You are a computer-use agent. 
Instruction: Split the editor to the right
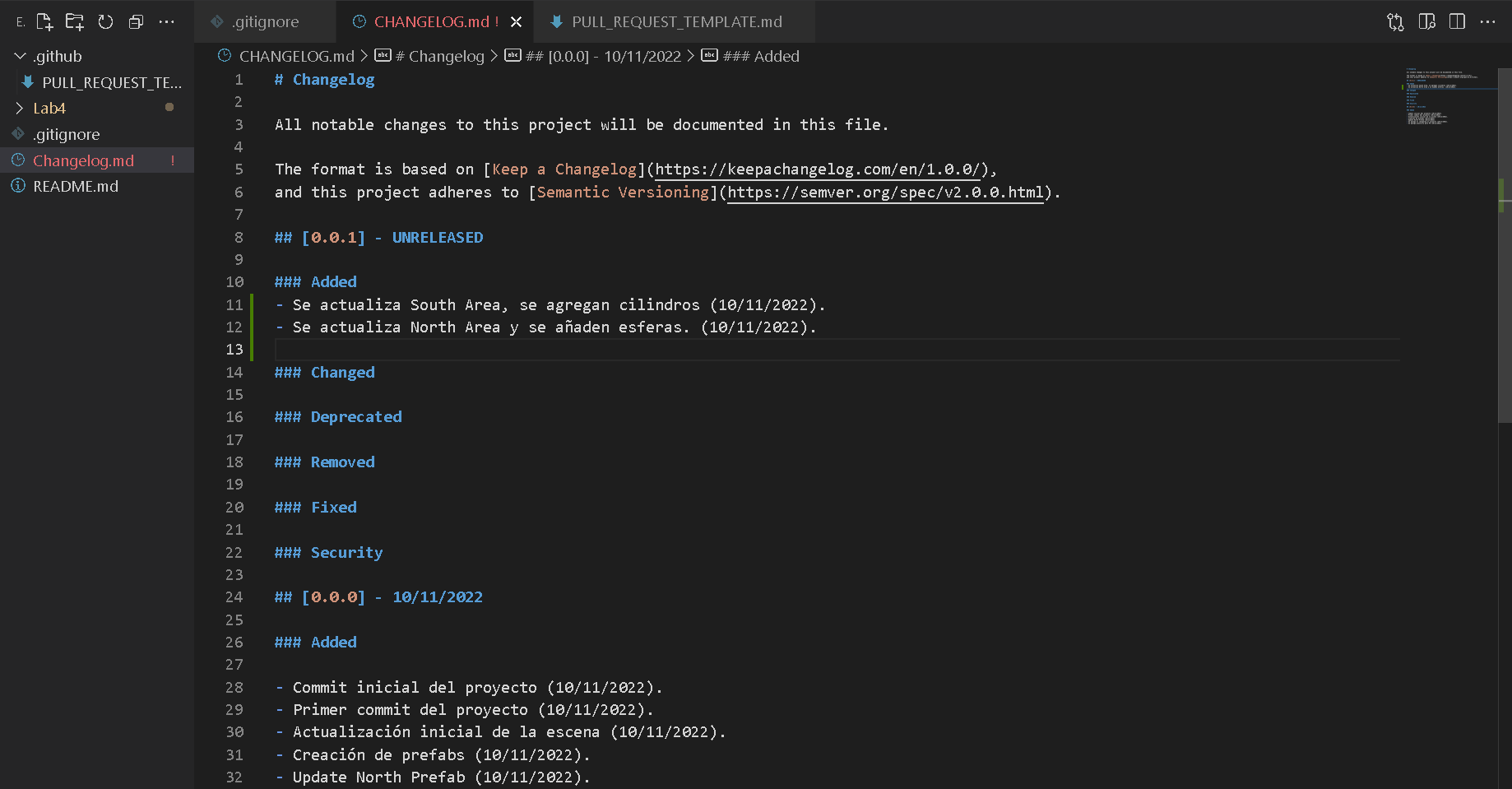click(x=1457, y=22)
